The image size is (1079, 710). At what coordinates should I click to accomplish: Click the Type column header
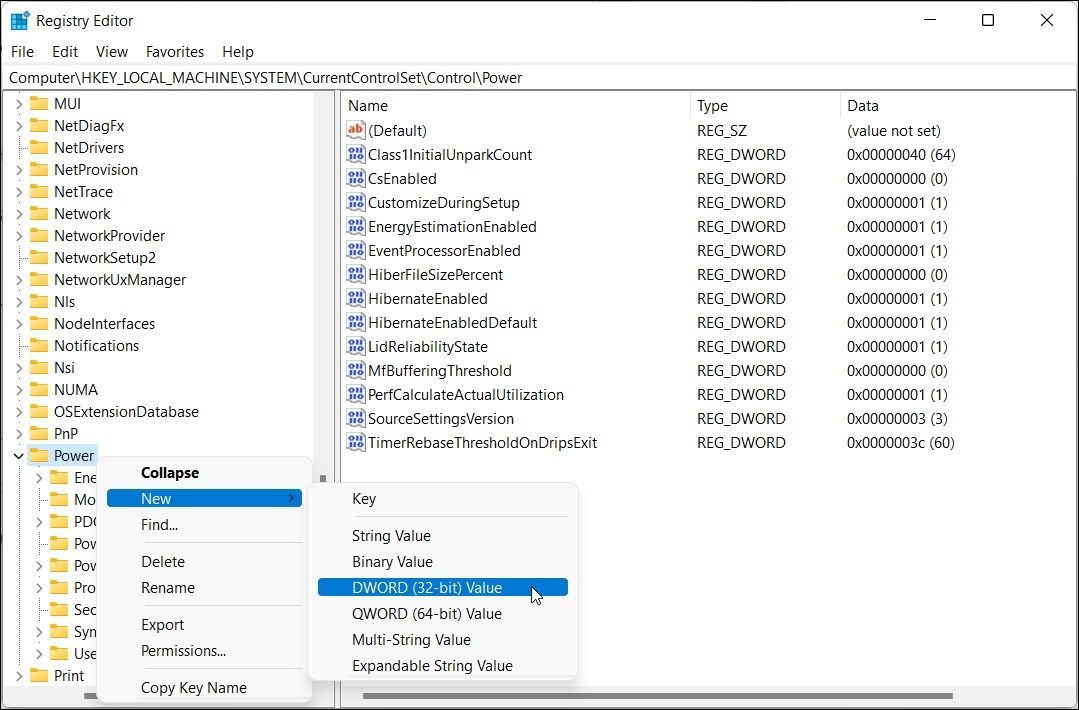pos(765,106)
